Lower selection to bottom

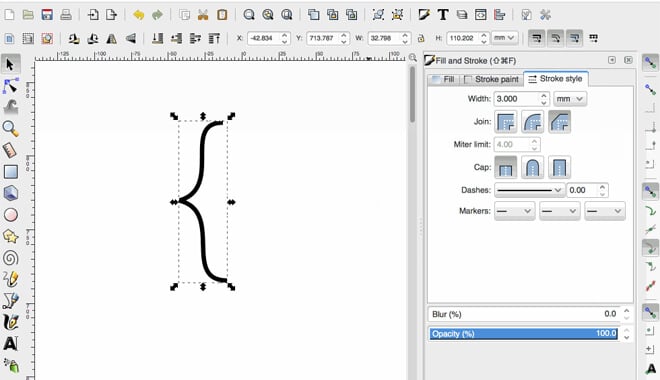[157, 39]
